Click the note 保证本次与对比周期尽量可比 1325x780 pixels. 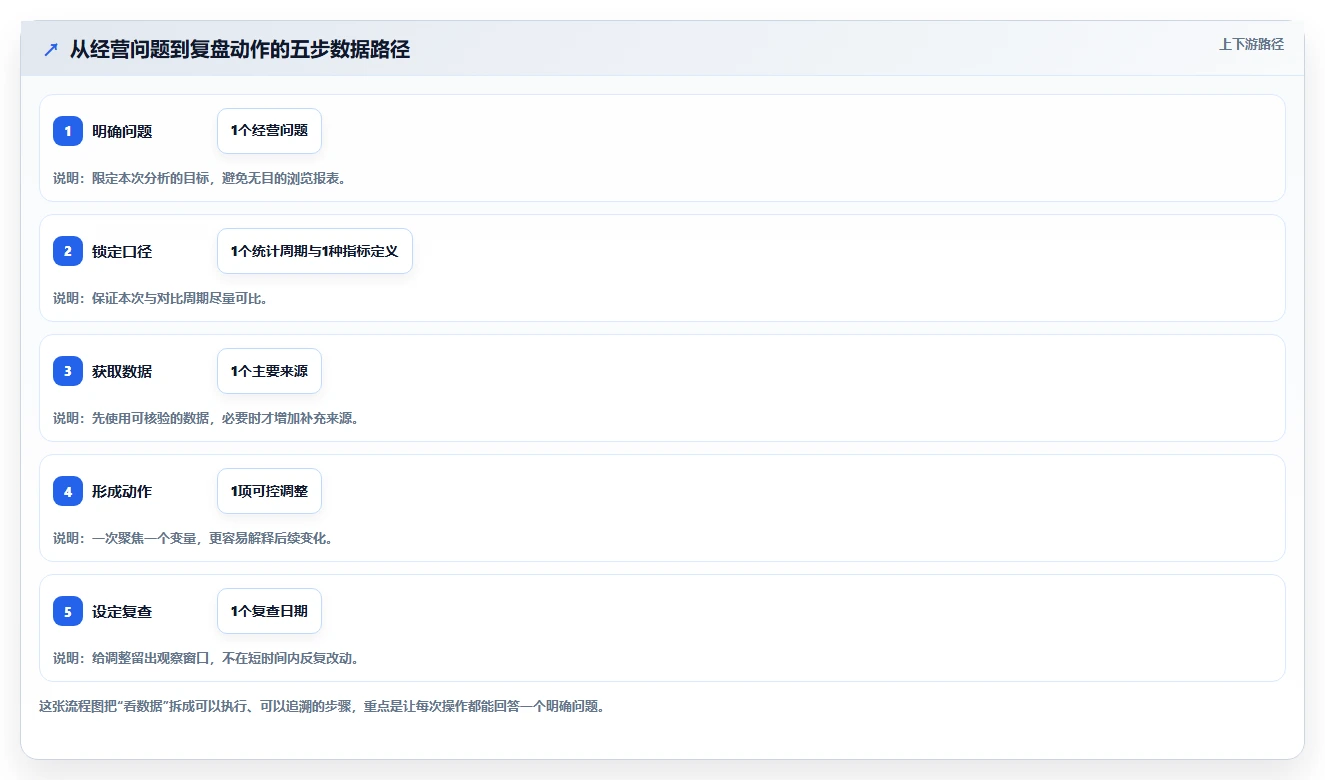click(160, 298)
